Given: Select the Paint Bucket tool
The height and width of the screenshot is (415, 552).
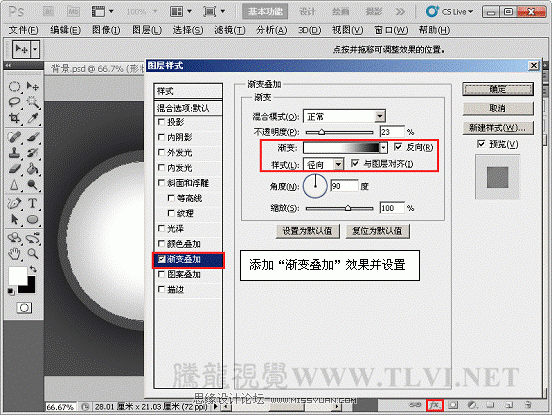Looking at the screenshot, I should pos(33,169).
